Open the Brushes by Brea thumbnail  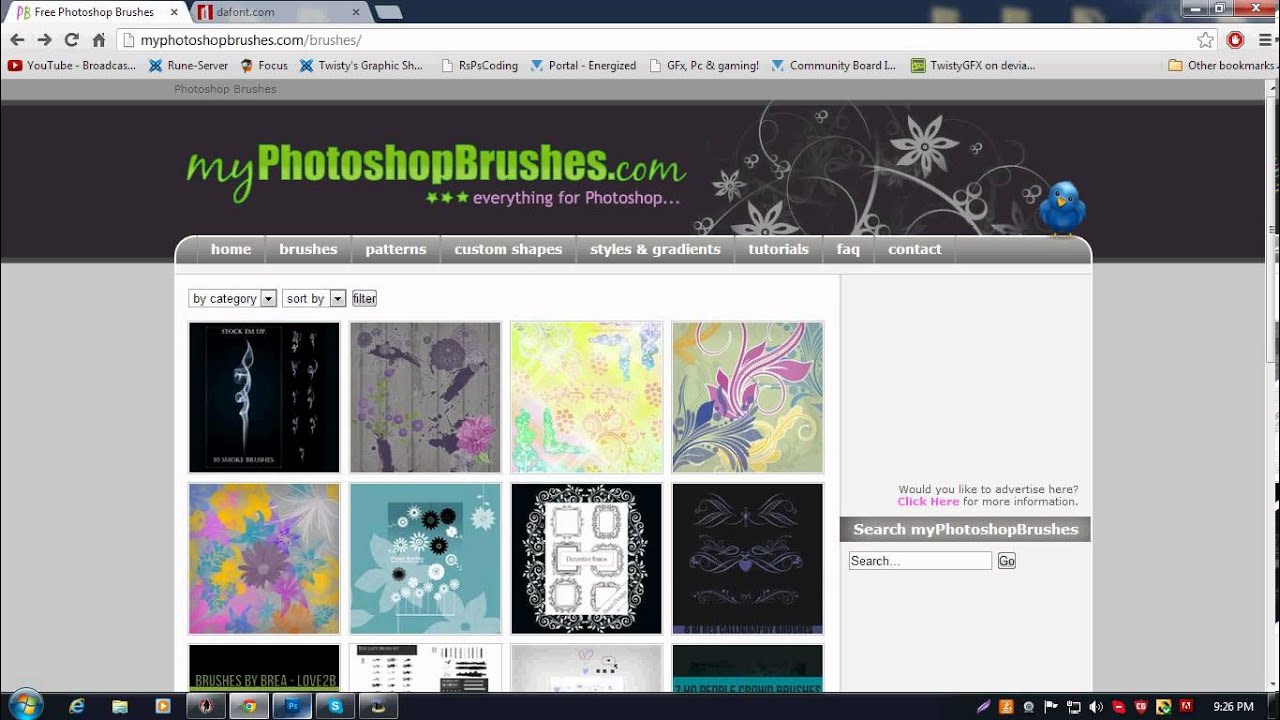(x=264, y=667)
